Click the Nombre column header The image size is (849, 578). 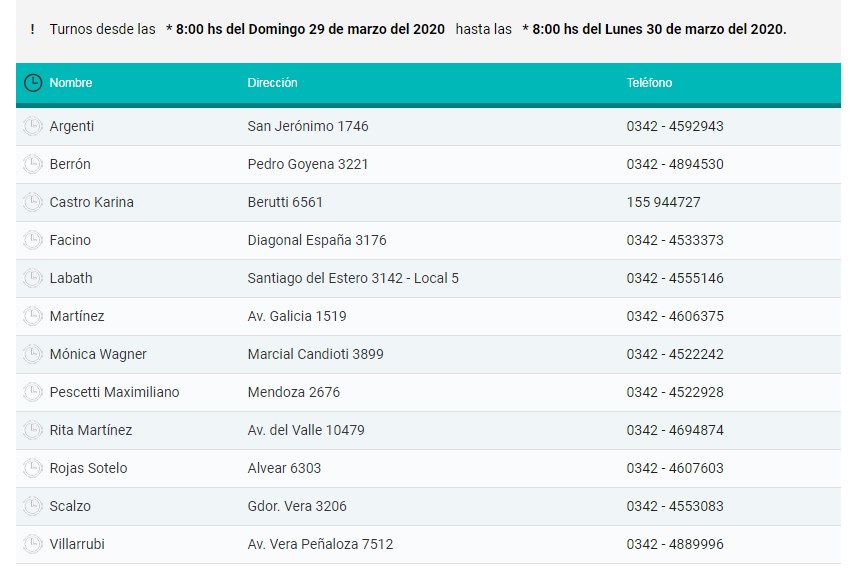(71, 83)
